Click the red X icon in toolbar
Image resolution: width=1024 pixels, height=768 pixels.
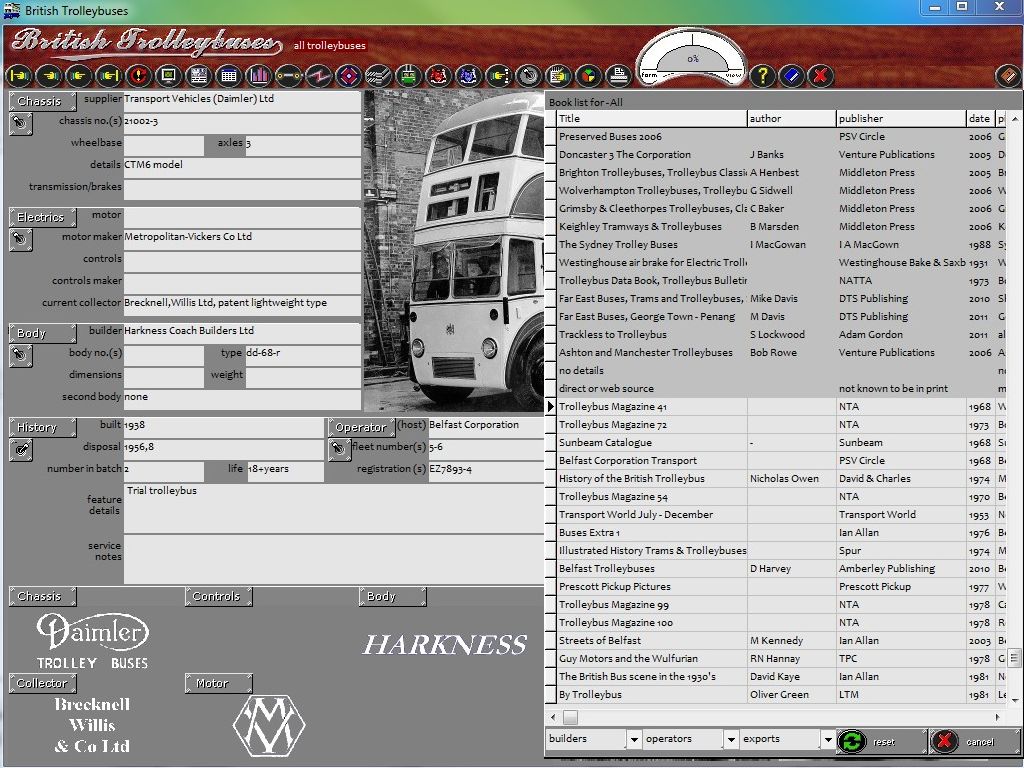coord(820,75)
